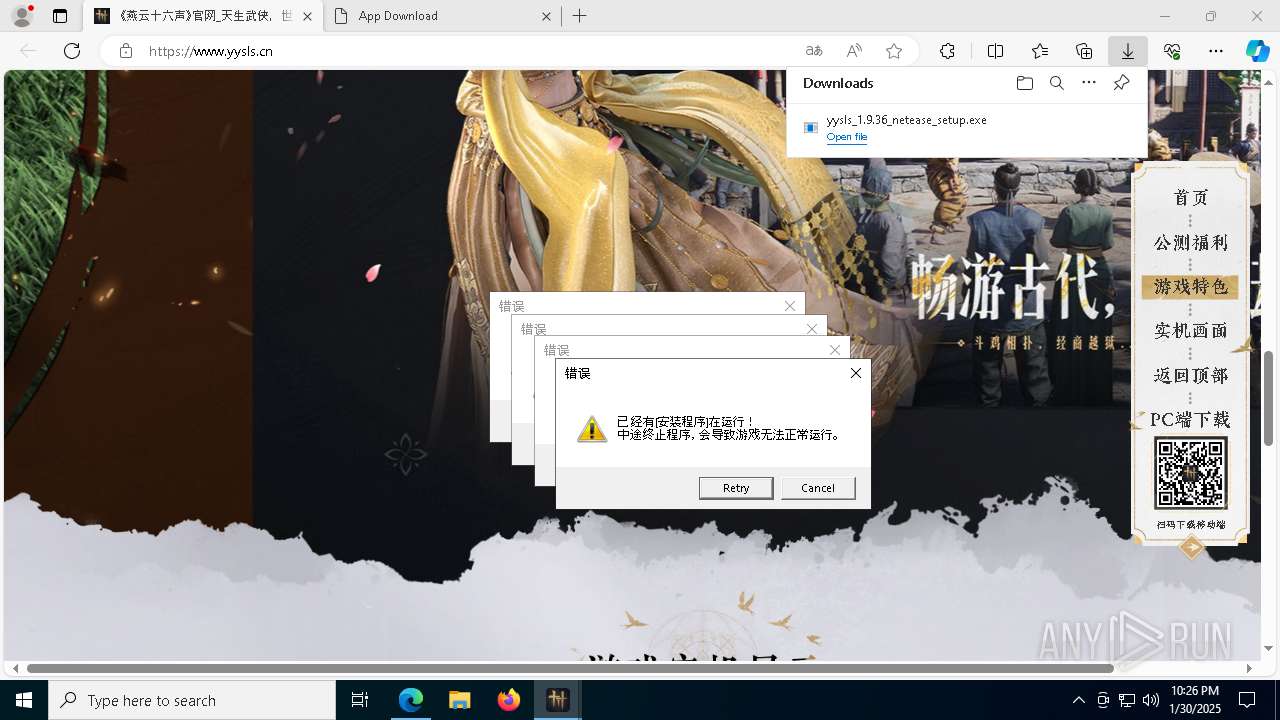Open the tab actions menu icon
The image size is (1280, 720).
pos(60,16)
